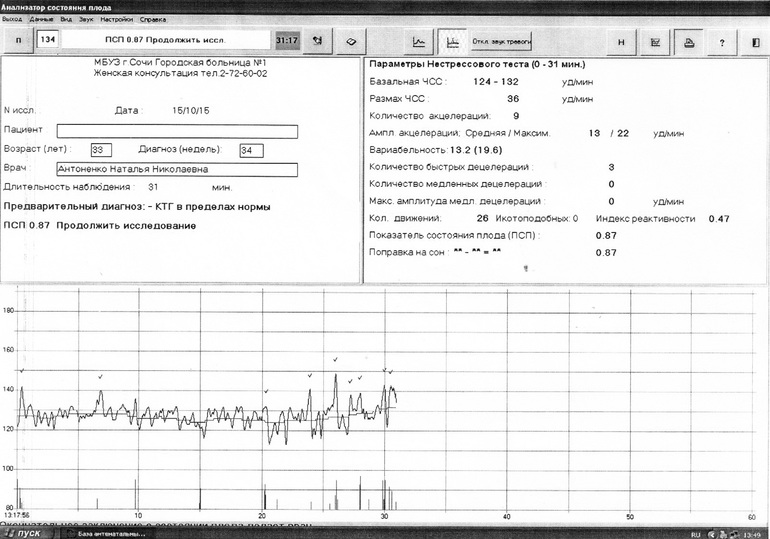
Task: Click the exit door icon at far right
Action: click(755, 41)
